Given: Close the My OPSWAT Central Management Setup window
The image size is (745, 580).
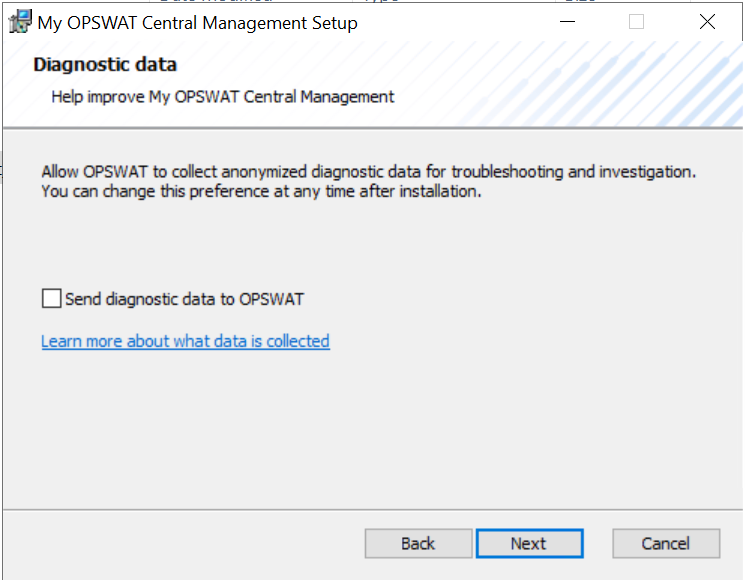Looking at the screenshot, I should point(707,22).
